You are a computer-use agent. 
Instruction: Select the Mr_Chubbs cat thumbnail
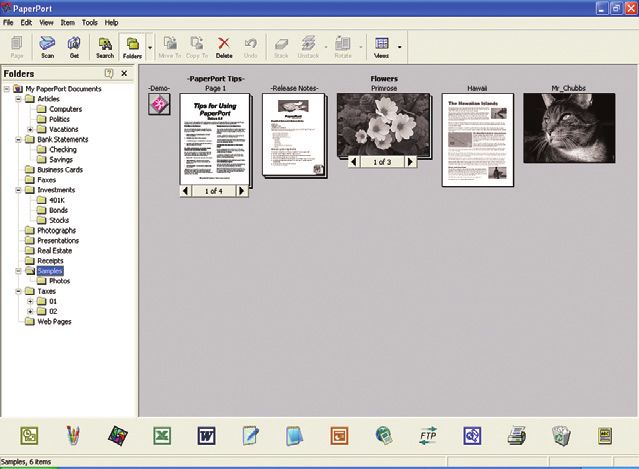(x=569, y=128)
